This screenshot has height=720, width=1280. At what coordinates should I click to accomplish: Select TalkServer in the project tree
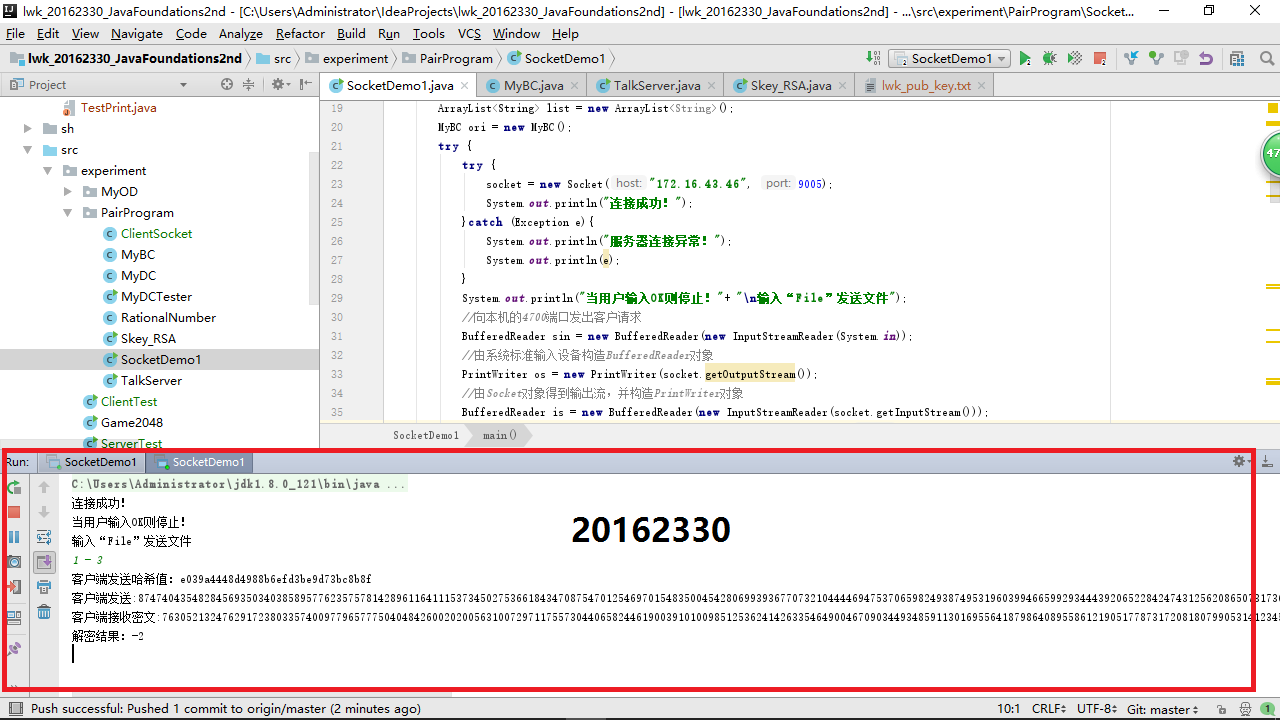click(x=151, y=381)
